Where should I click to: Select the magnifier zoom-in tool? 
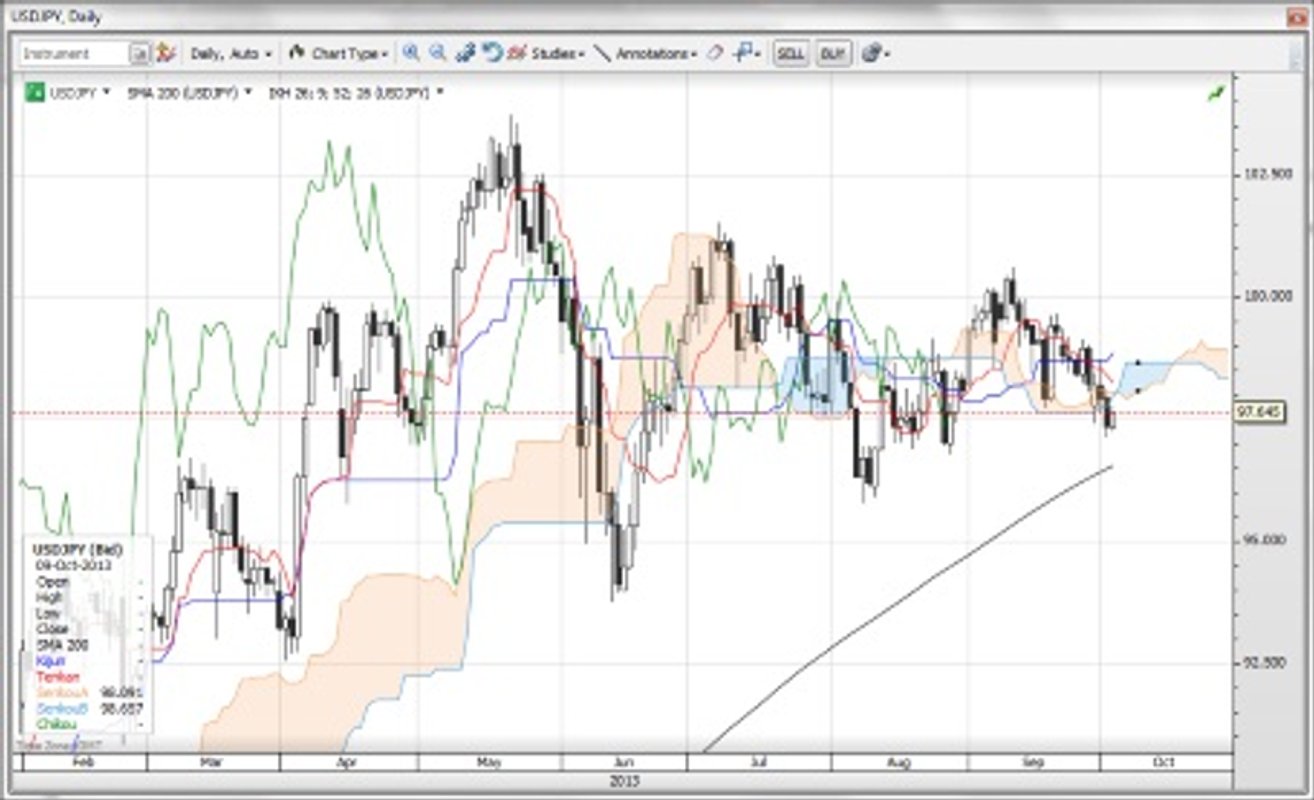[x=410, y=54]
